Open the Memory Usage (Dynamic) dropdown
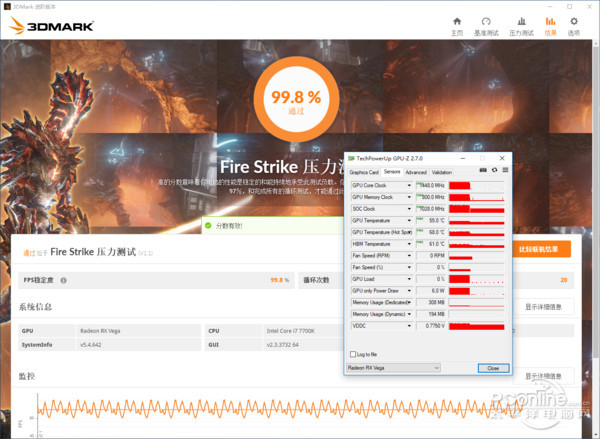 (x=409, y=314)
